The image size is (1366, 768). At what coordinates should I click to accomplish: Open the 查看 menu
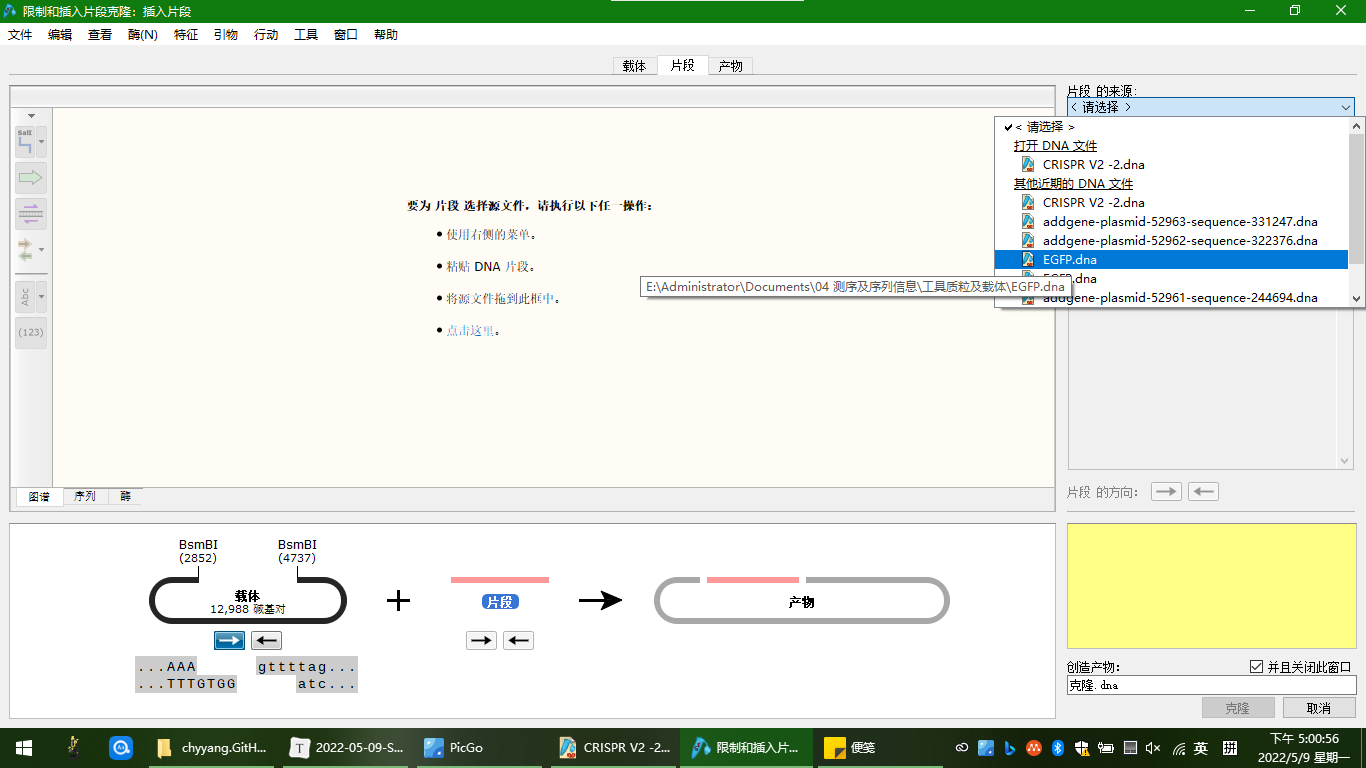click(100, 34)
